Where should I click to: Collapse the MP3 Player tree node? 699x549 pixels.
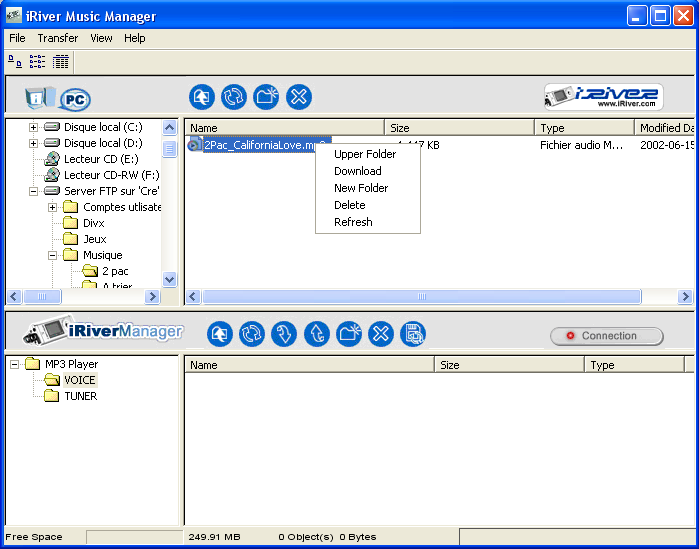(x=14, y=365)
